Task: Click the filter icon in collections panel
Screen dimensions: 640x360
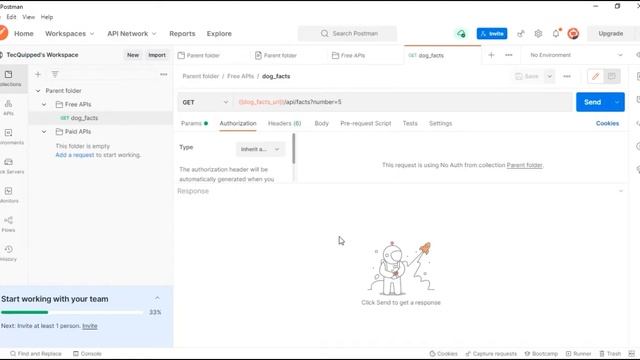Action: coord(55,74)
